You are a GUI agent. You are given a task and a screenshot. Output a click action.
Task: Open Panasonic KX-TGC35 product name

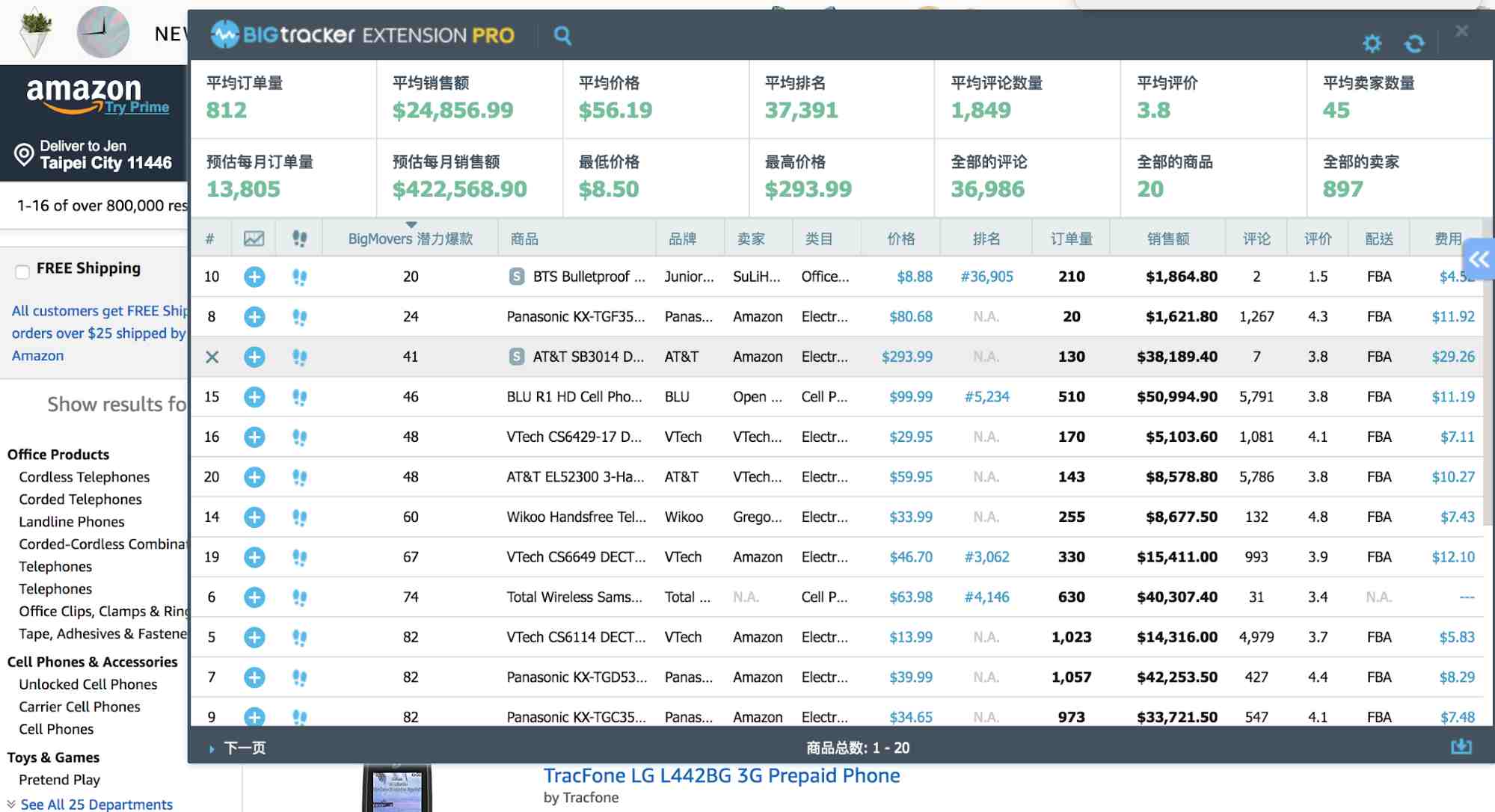(577, 717)
